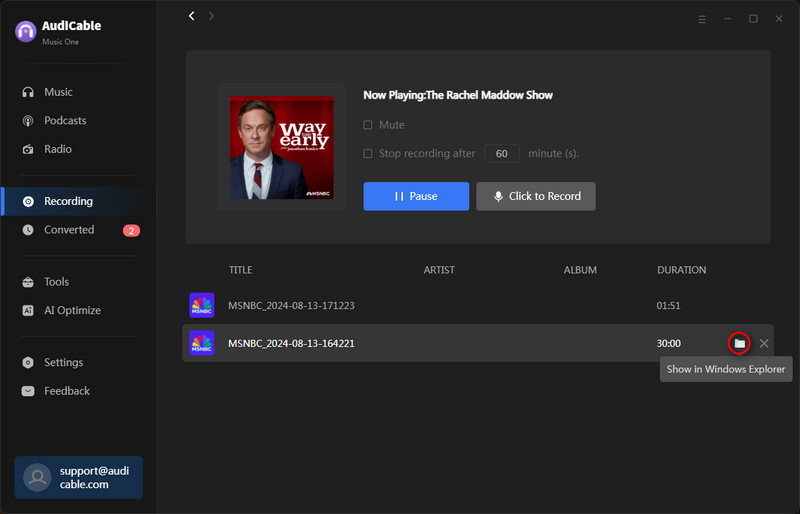Open the Podcasts section
The image size is (800, 514).
click(54, 120)
